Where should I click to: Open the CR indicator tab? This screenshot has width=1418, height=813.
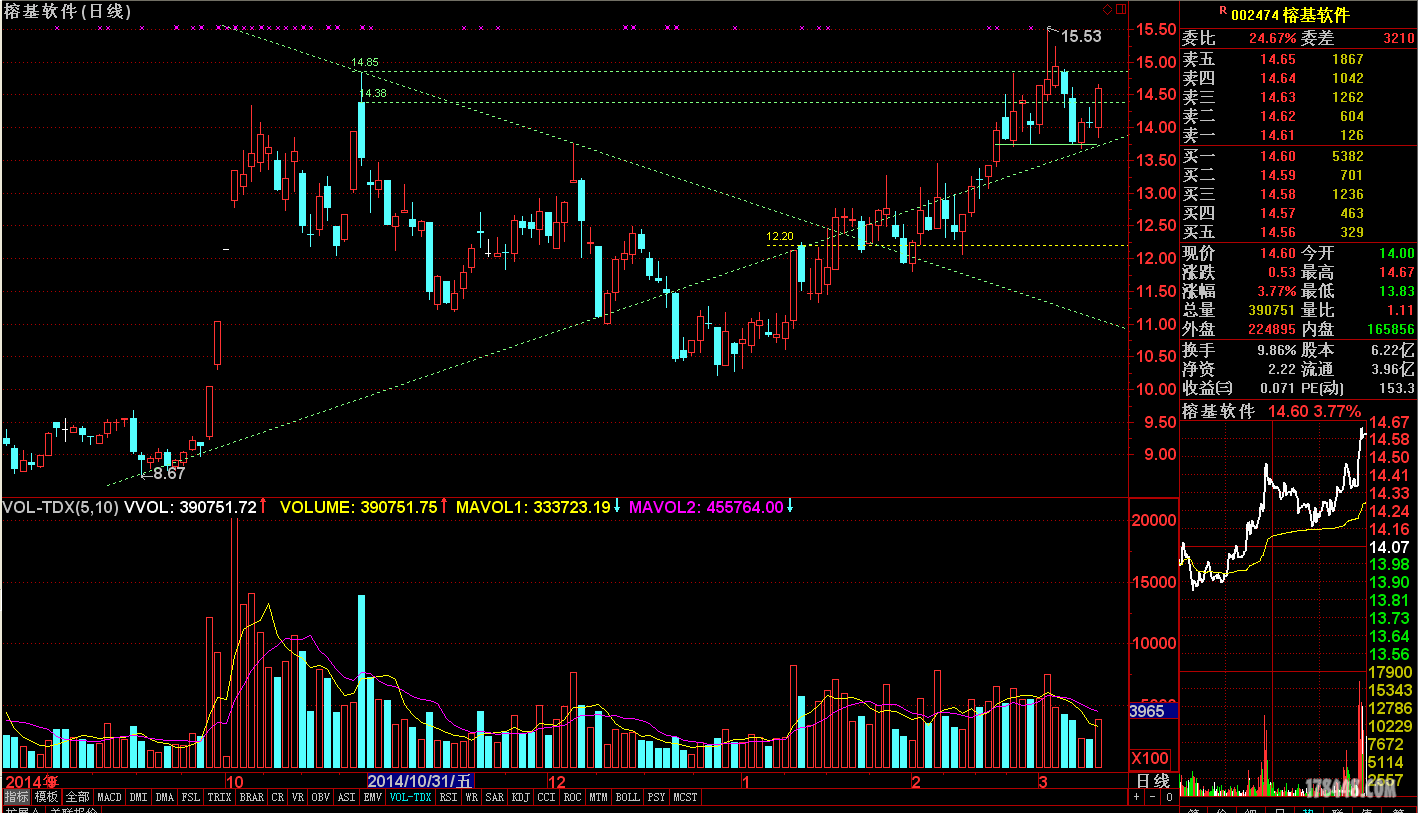pos(277,797)
